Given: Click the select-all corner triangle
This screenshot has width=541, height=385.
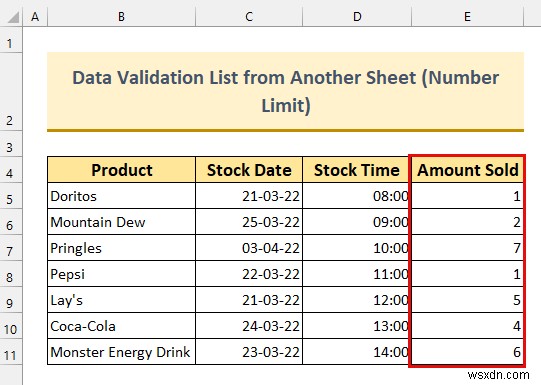Looking at the screenshot, I should (12, 17).
